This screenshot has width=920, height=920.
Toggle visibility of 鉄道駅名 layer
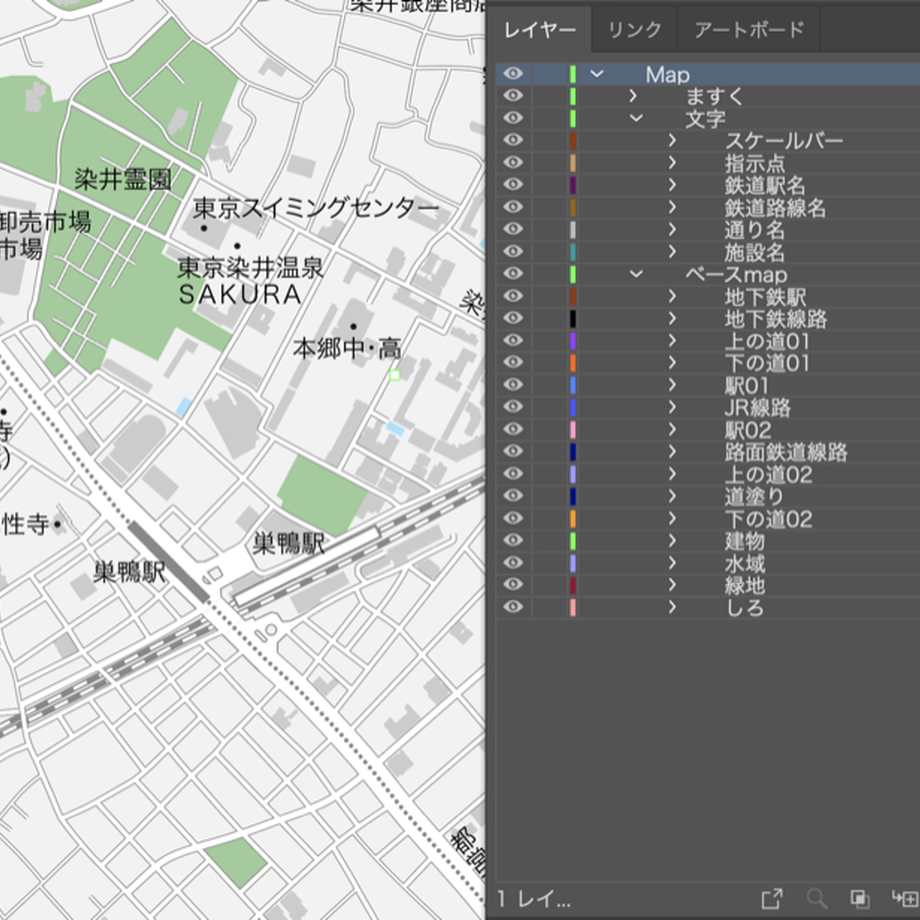(x=513, y=185)
